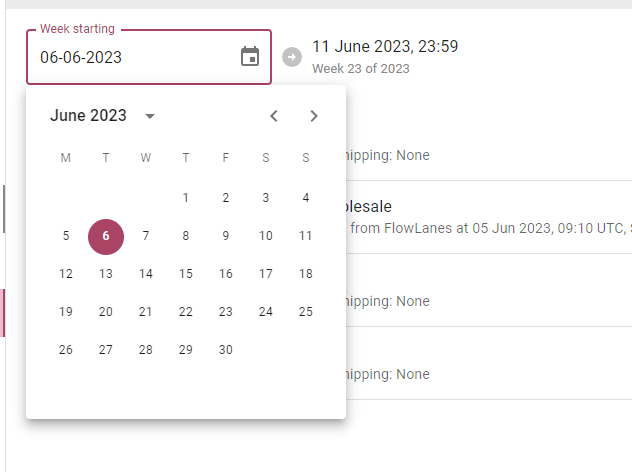Go to next month chevron

point(314,116)
